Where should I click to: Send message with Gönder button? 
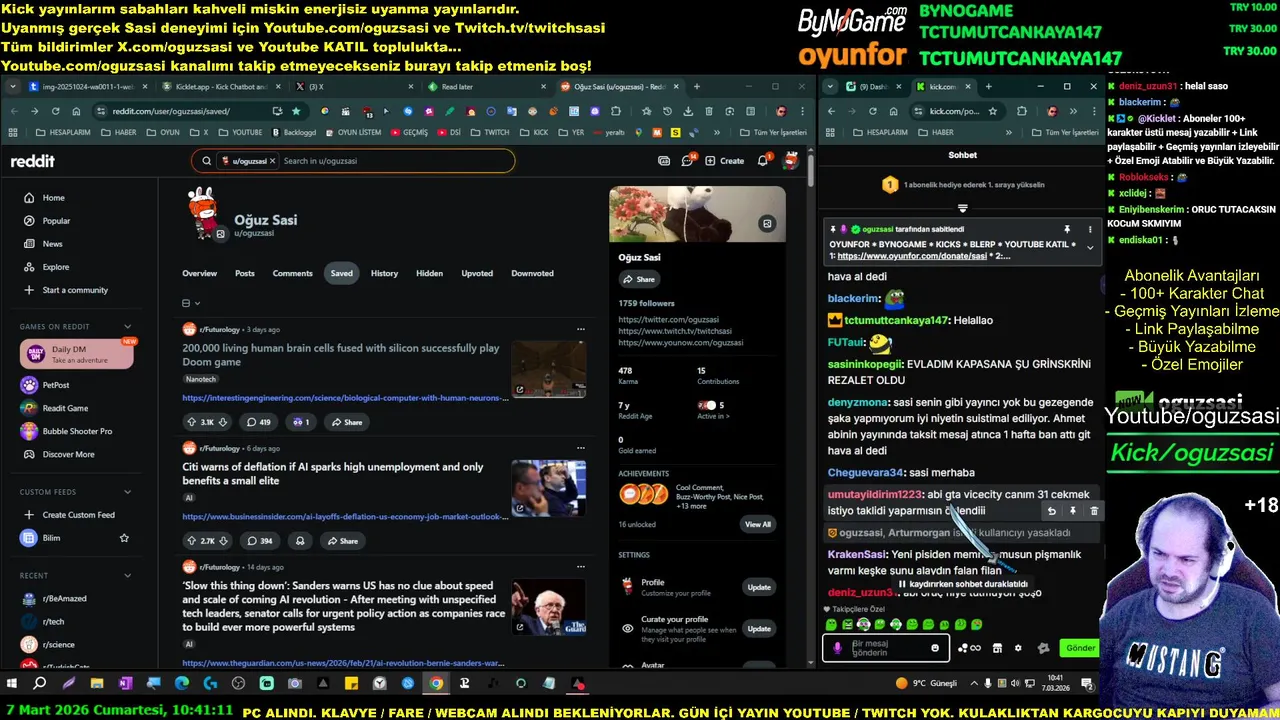(1080, 648)
